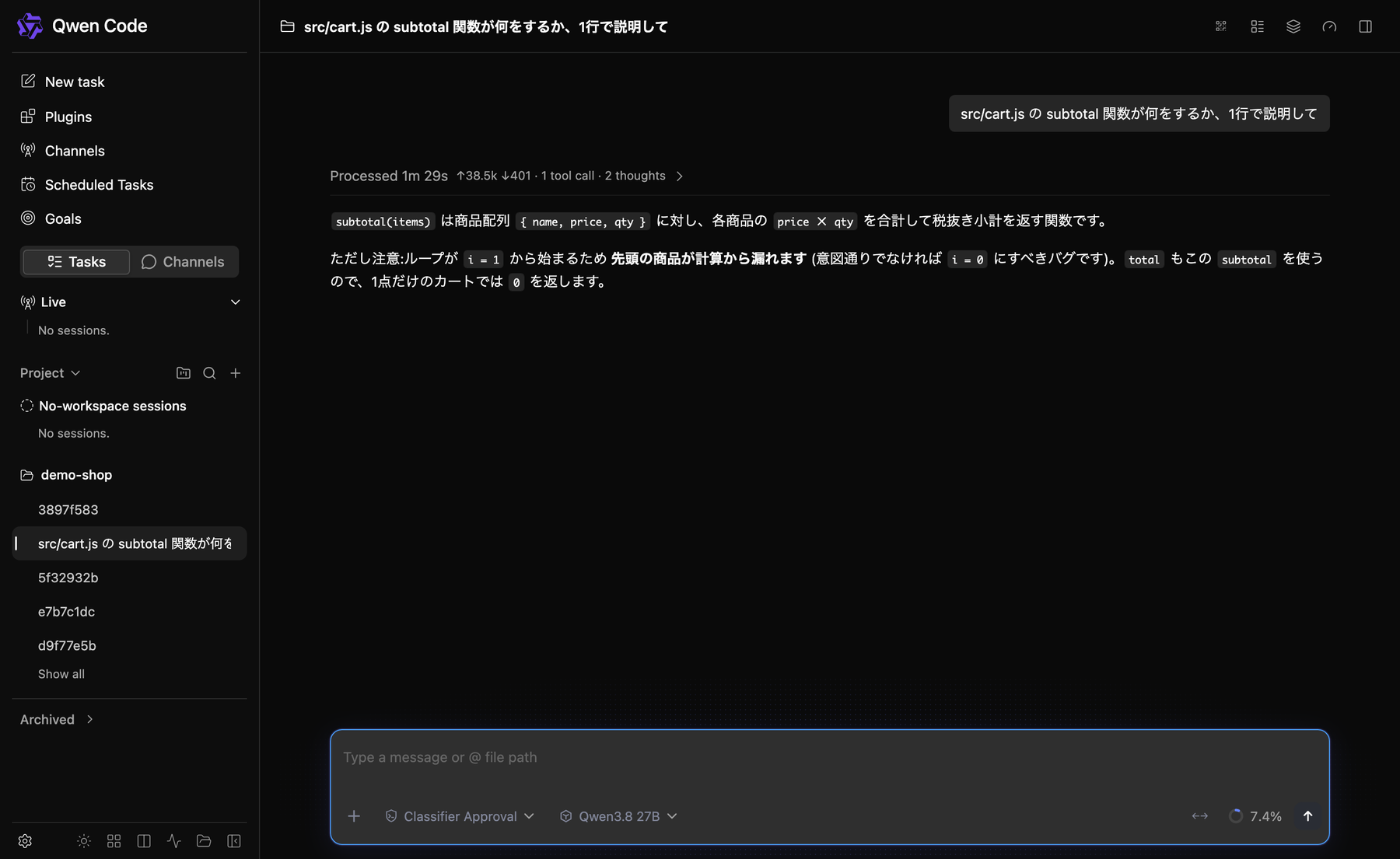Open session 5f32932b
1400x859 pixels.
(x=68, y=578)
